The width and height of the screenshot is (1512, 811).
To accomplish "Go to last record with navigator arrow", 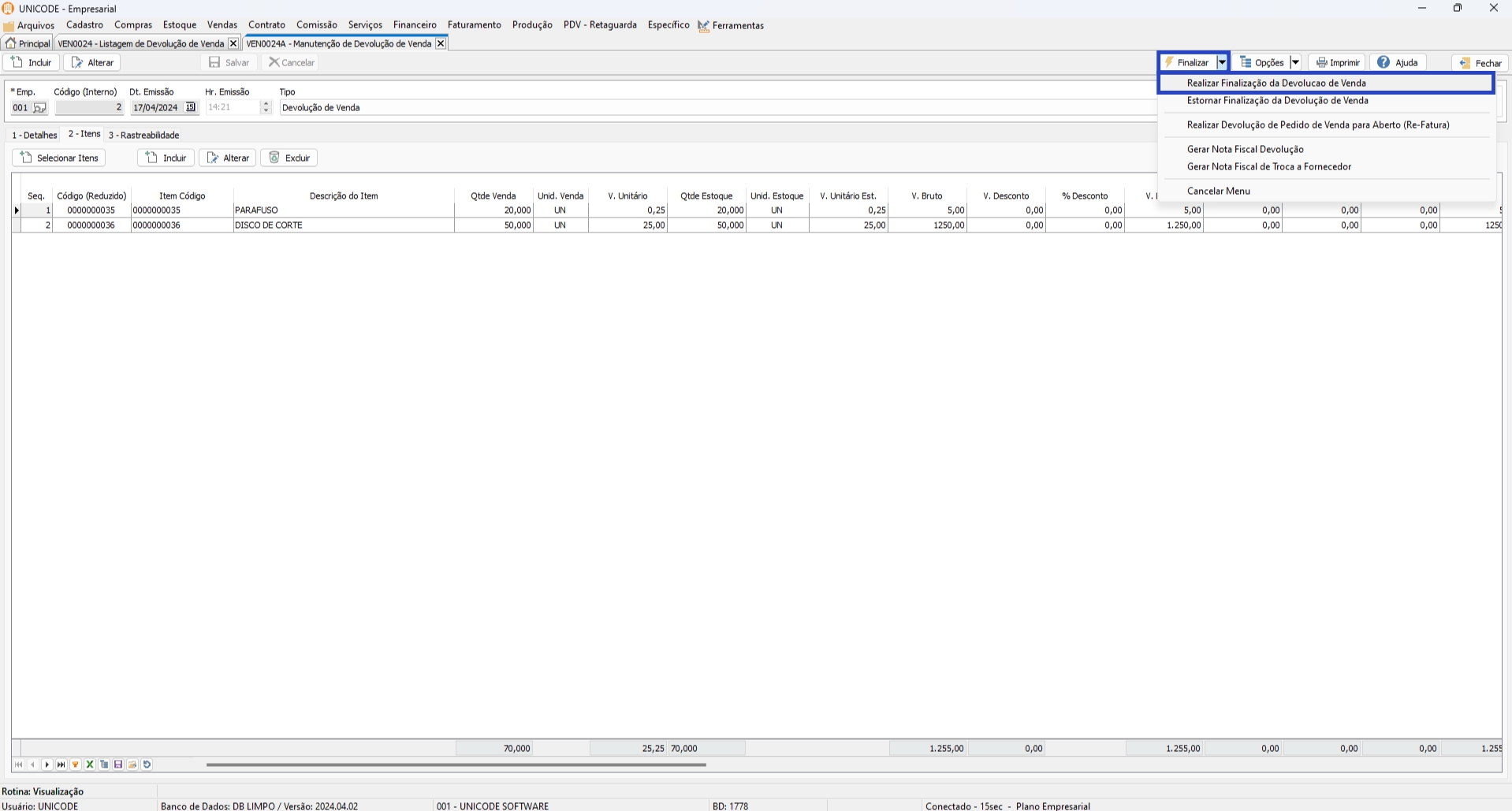I will click(61, 764).
